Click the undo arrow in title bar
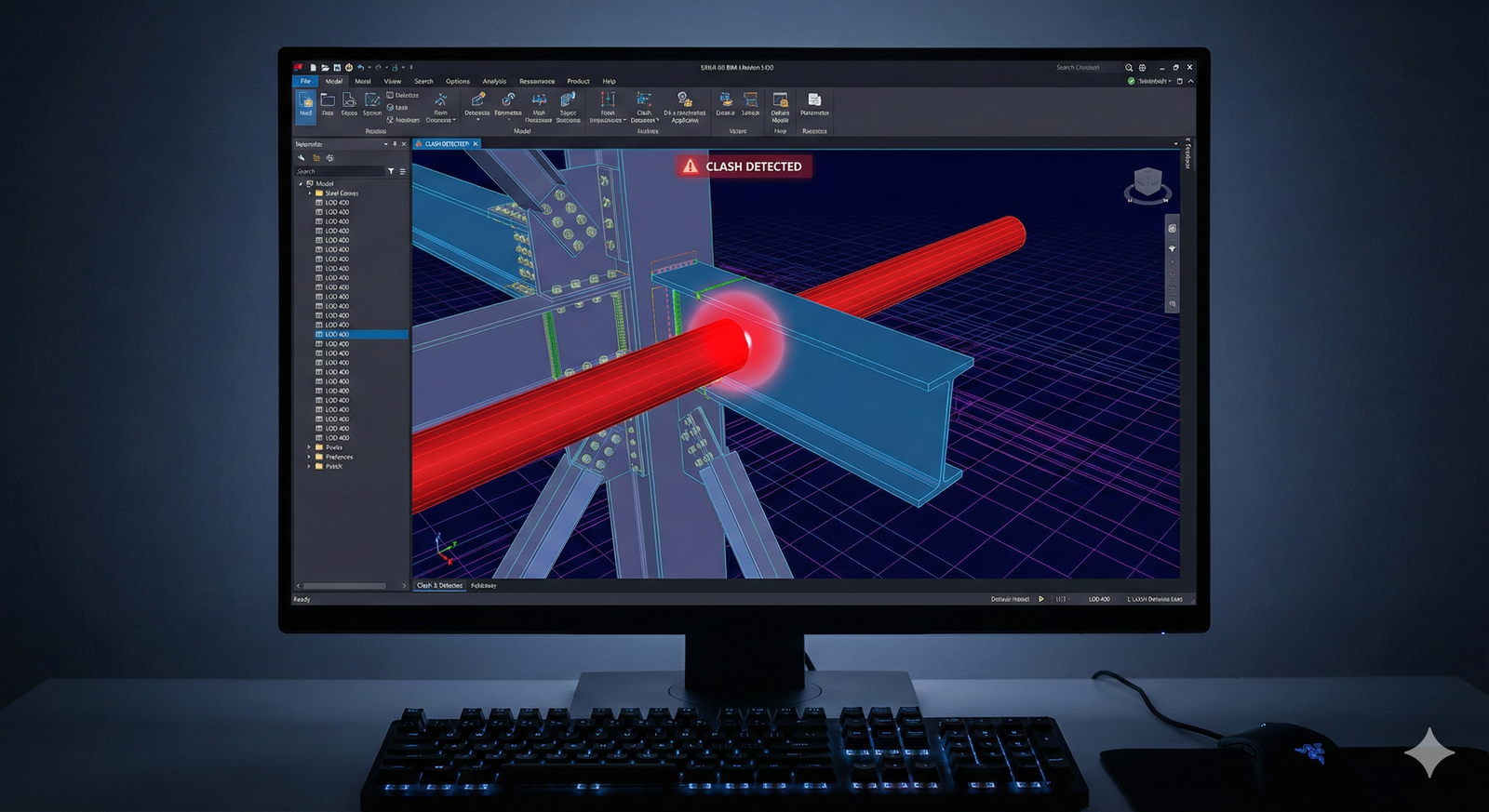Screen dimensions: 1489x812 [360, 68]
